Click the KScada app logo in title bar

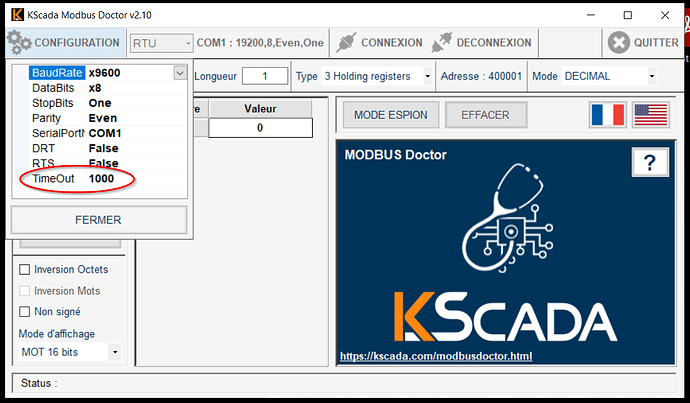pos(17,15)
